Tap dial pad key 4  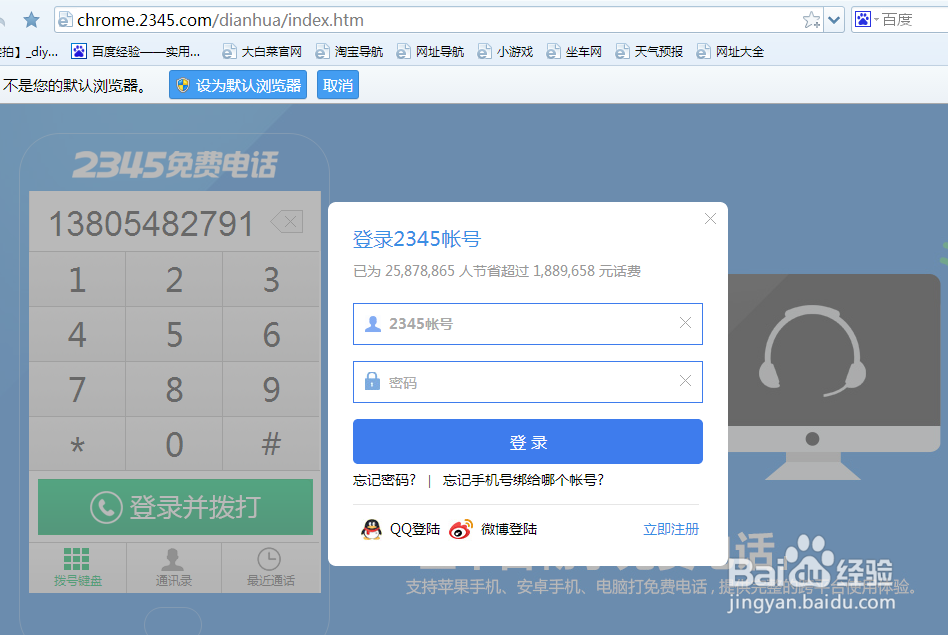[77, 334]
